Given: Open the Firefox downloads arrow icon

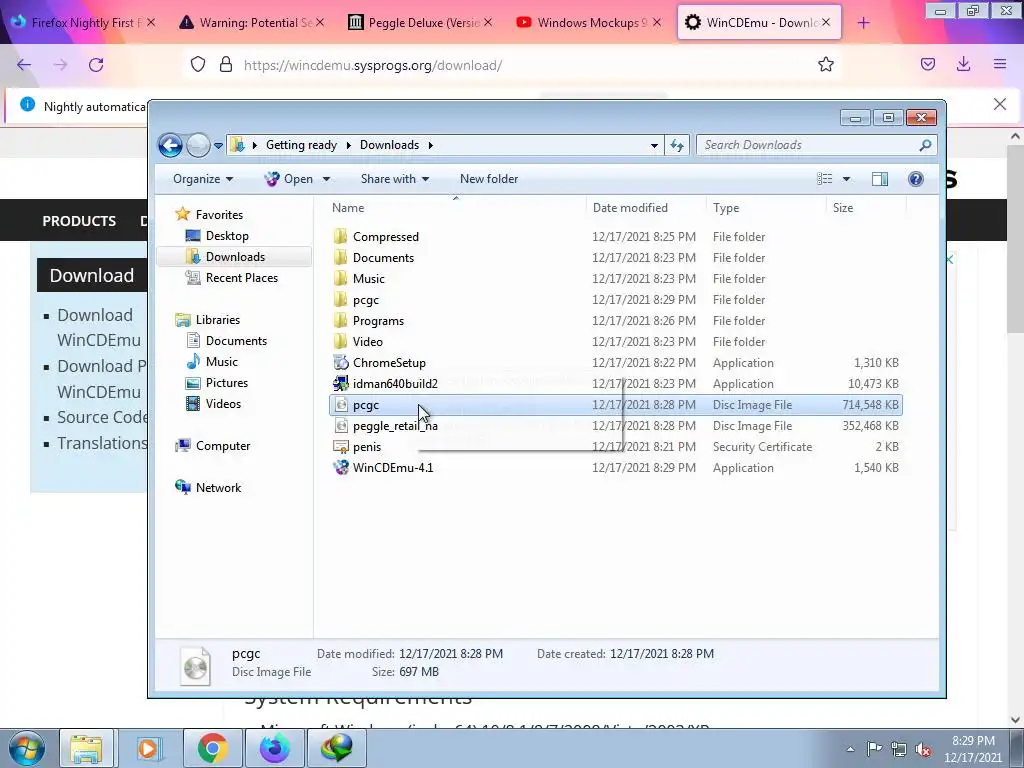Looking at the screenshot, I should click(x=963, y=64).
